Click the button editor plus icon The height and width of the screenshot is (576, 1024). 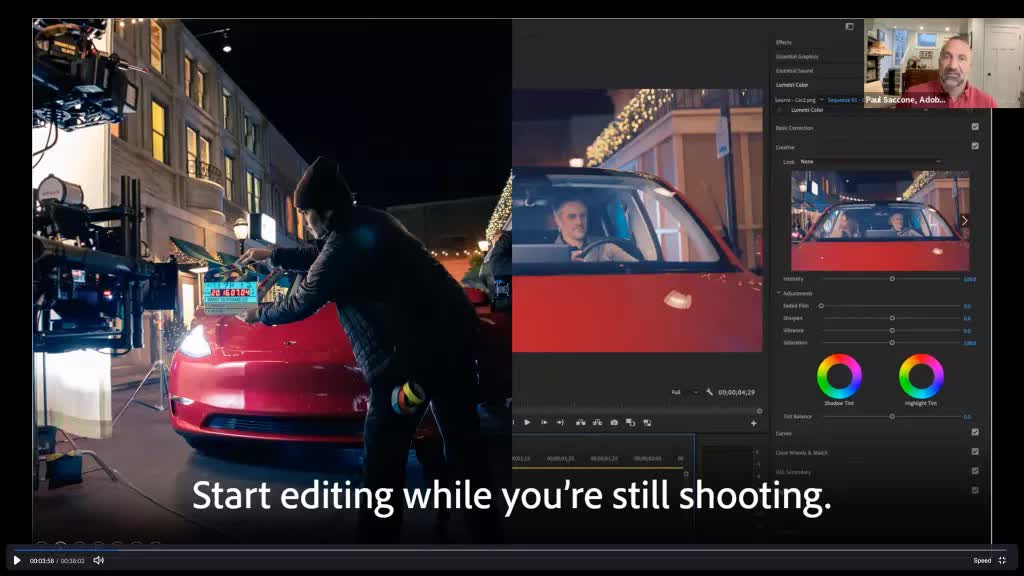(753, 423)
